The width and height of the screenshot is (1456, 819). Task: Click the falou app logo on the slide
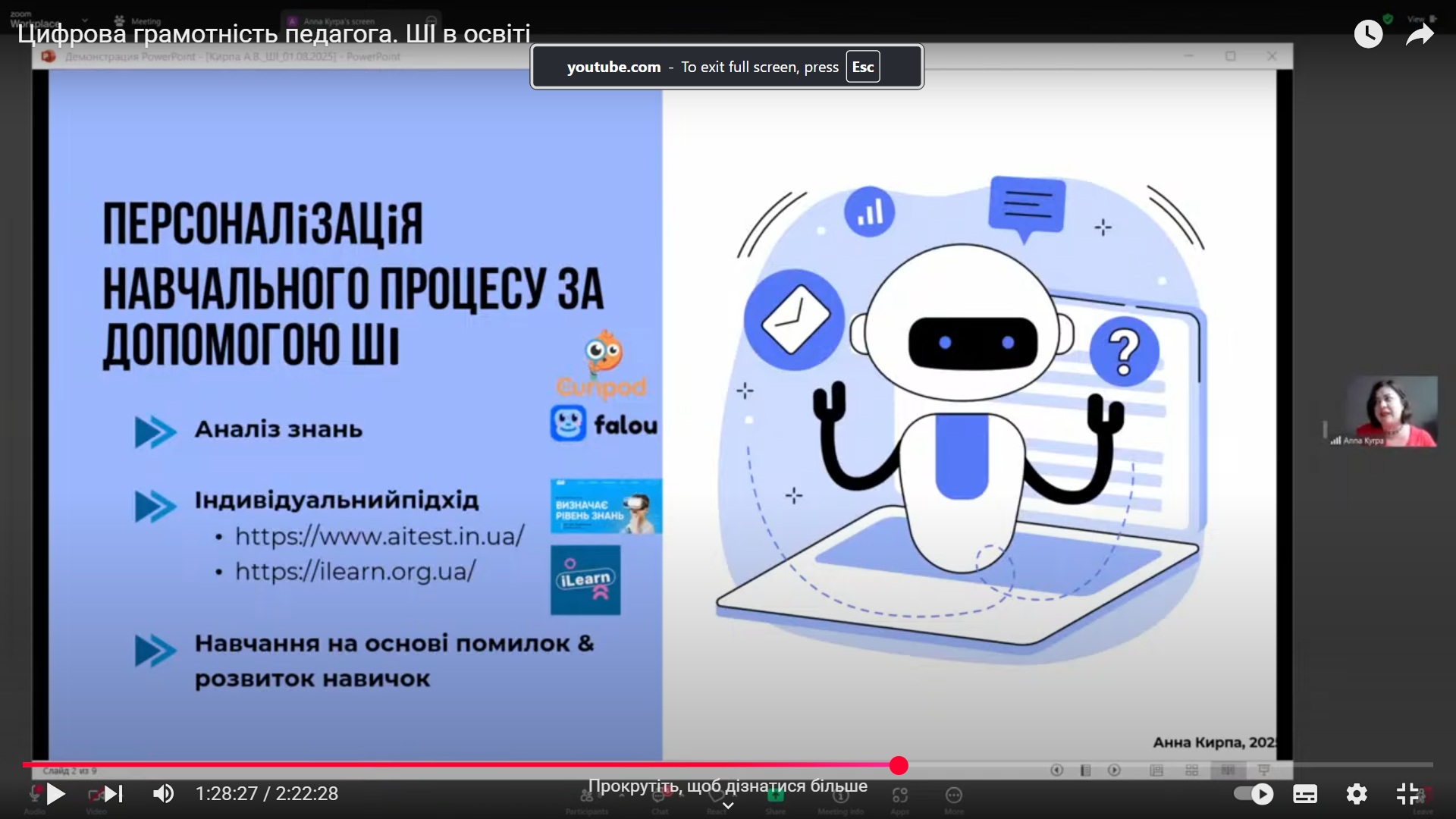pyautogui.click(x=604, y=424)
